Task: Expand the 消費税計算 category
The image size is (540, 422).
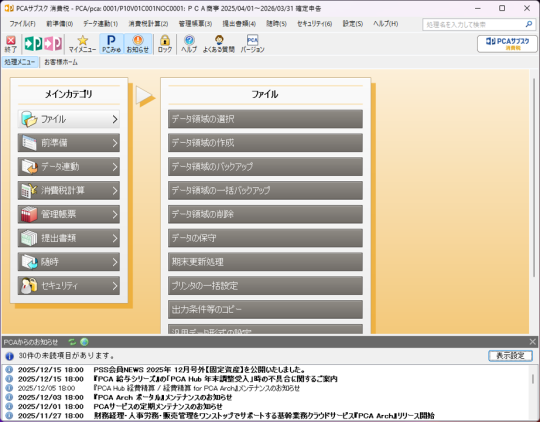Action: (69, 191)
